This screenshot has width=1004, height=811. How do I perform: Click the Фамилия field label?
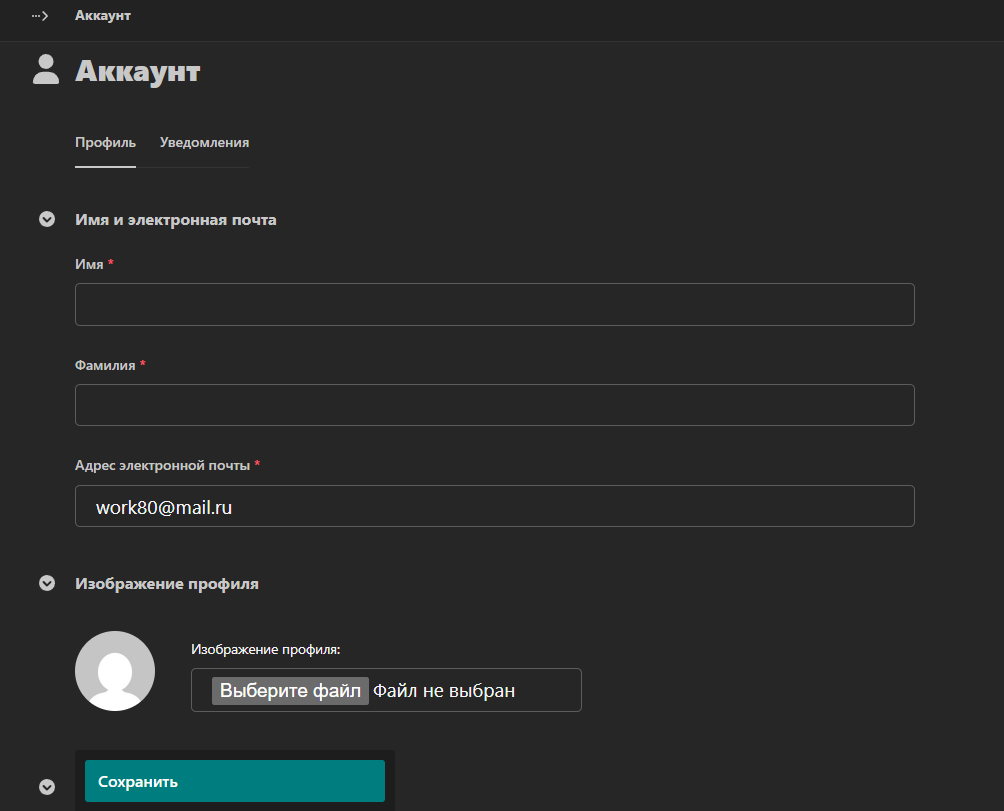click(x=105, y=365)
